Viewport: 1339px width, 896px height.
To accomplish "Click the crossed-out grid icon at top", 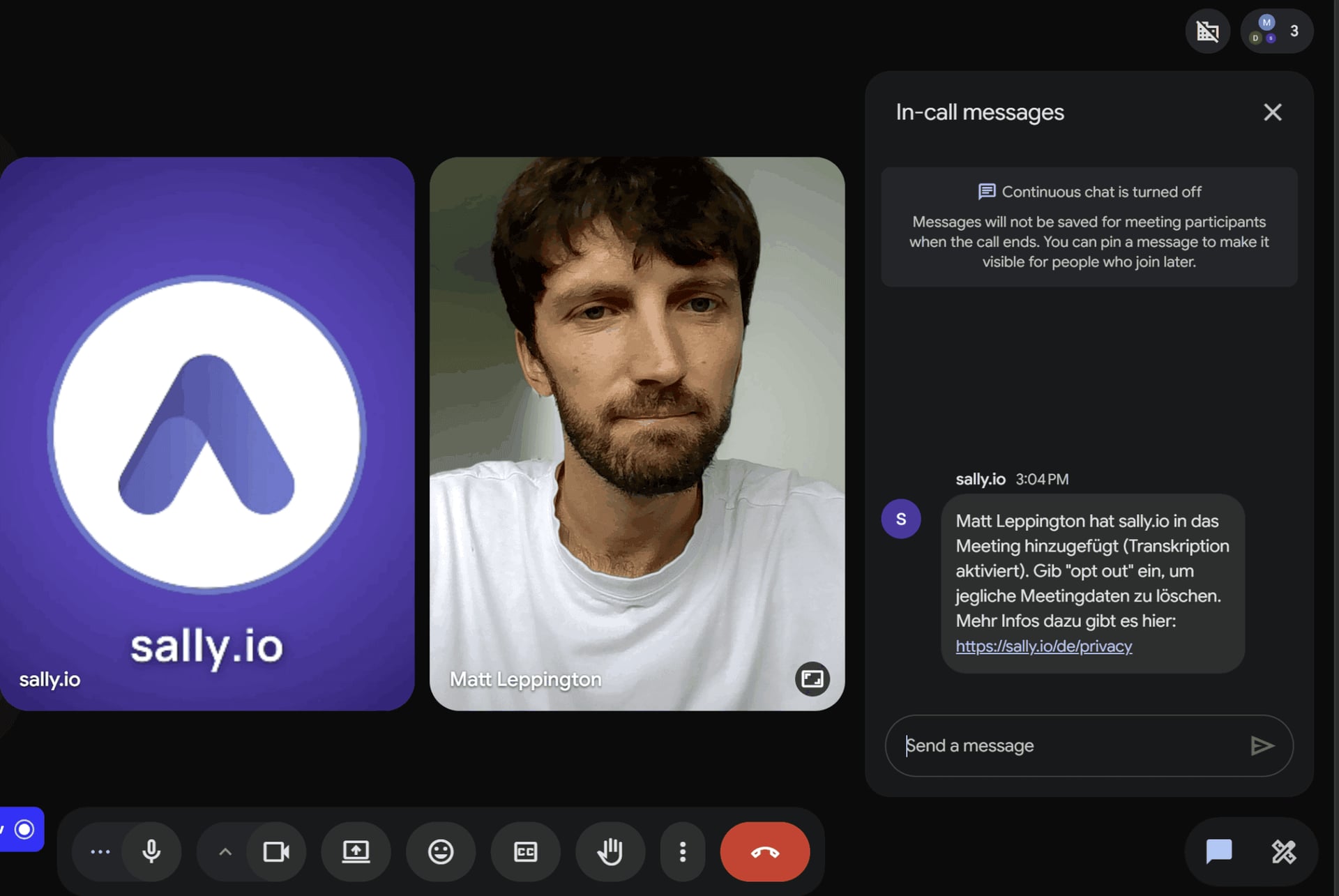I will [1208, 31].
